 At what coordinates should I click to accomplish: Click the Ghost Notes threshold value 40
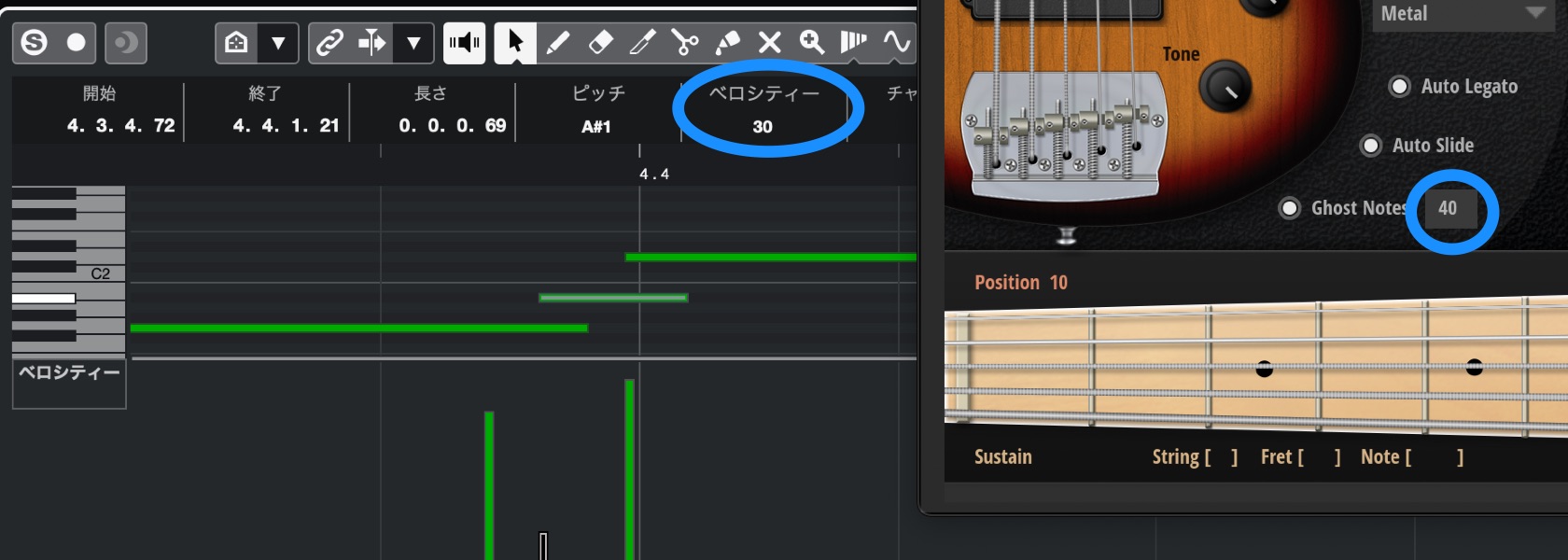(1448, 208)
